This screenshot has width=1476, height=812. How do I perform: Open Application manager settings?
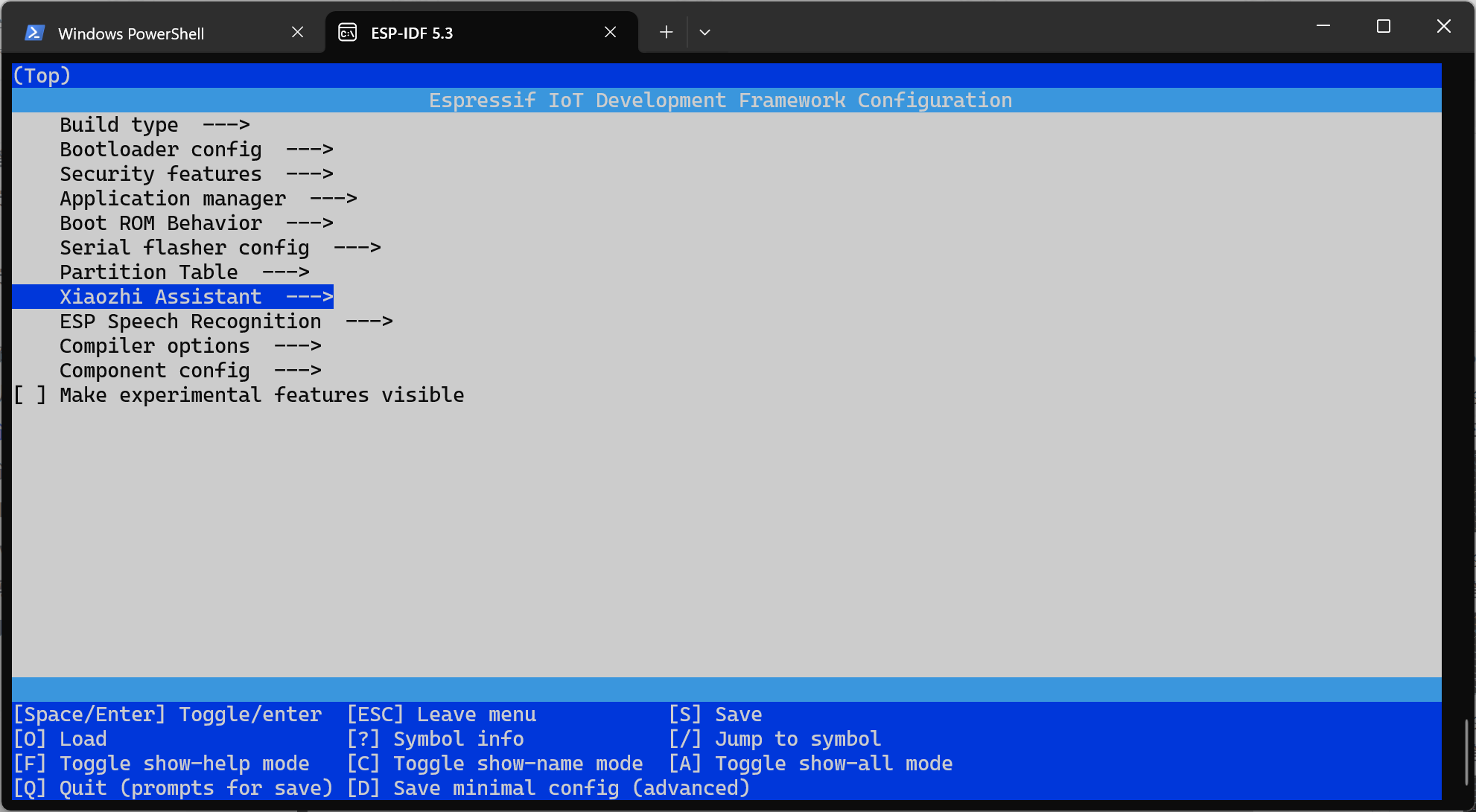pyautogui.click(x=209, y=198)
